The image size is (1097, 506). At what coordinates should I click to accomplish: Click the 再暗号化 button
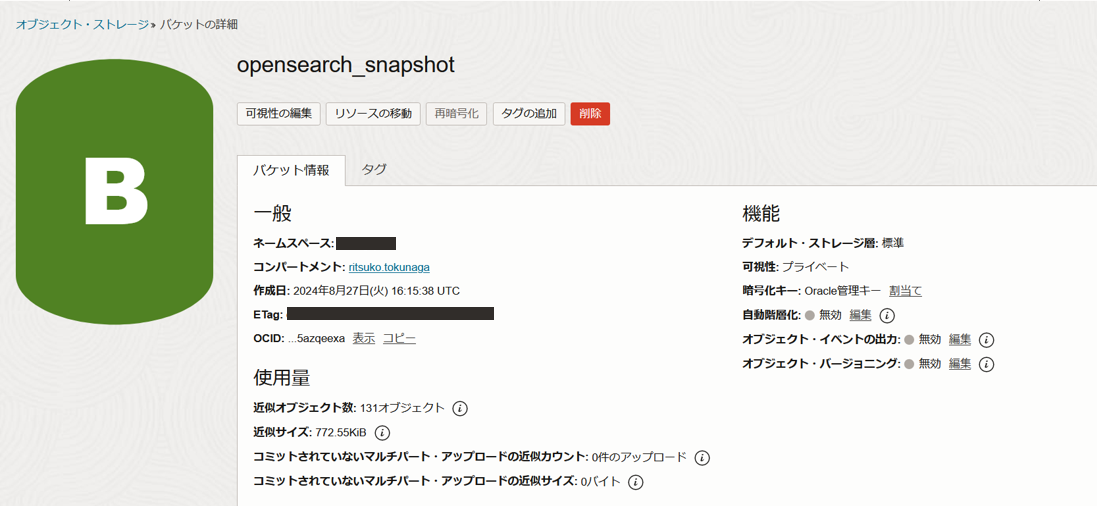pos(456,114)
